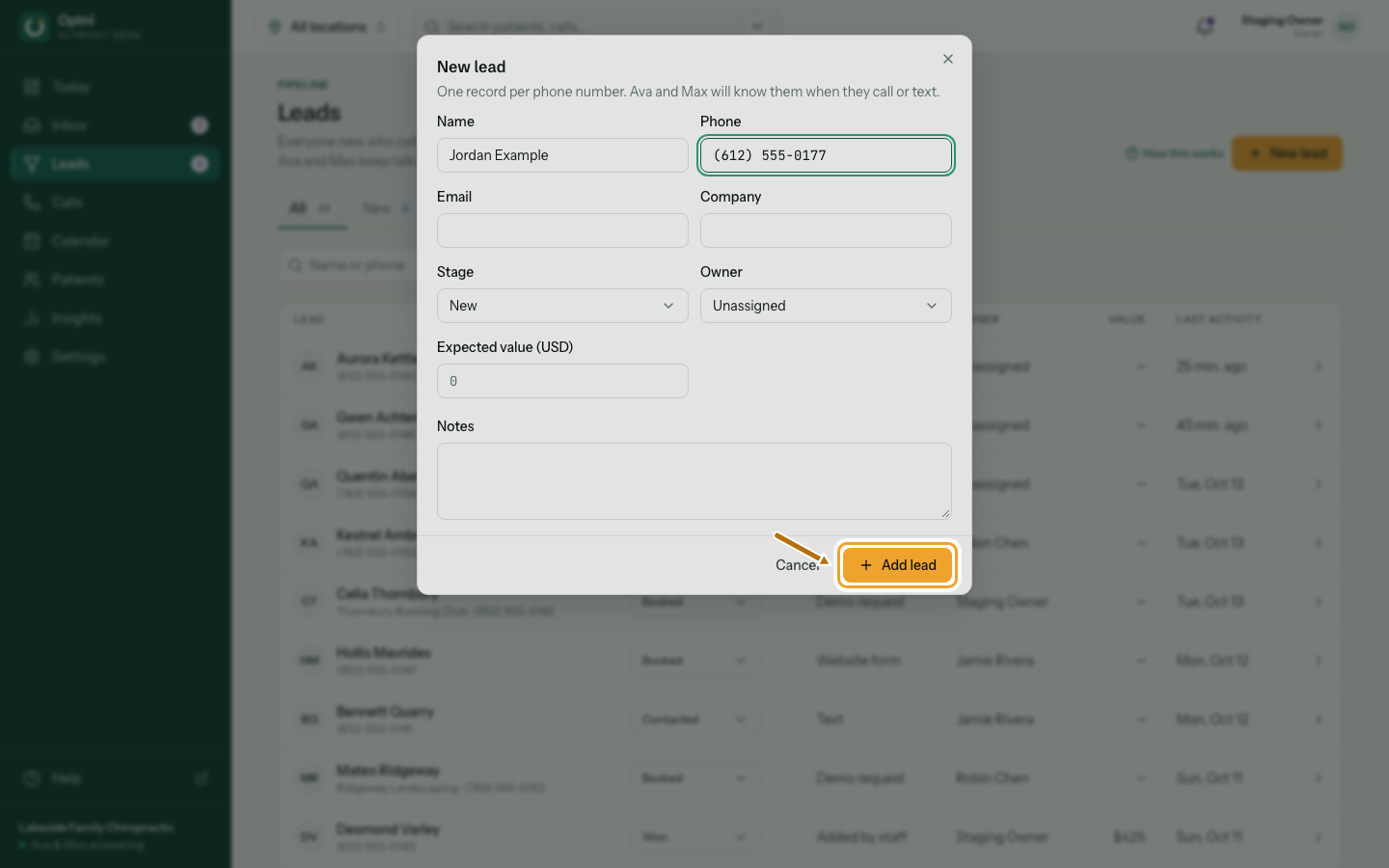Open the Owner dropdown showing Unassigned
The width and height of the screenshot is (1389, 868).
tap(826, 306)
